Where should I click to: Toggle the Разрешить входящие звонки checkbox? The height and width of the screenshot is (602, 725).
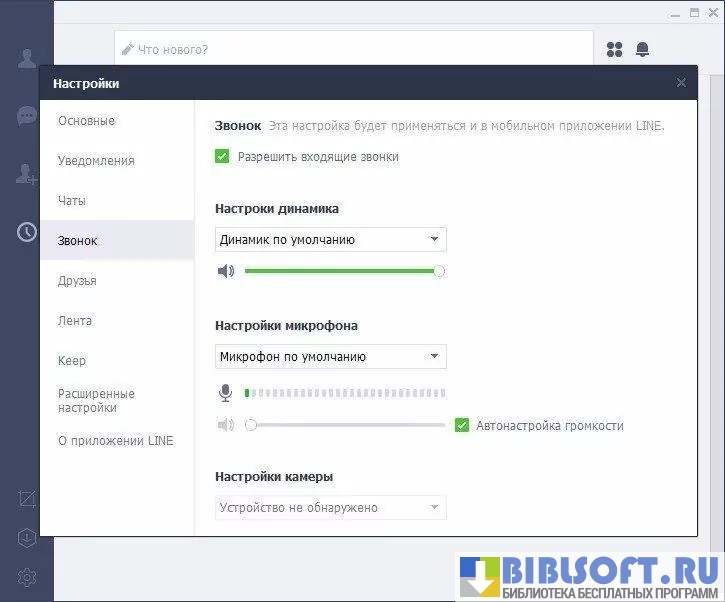point(222,156)
